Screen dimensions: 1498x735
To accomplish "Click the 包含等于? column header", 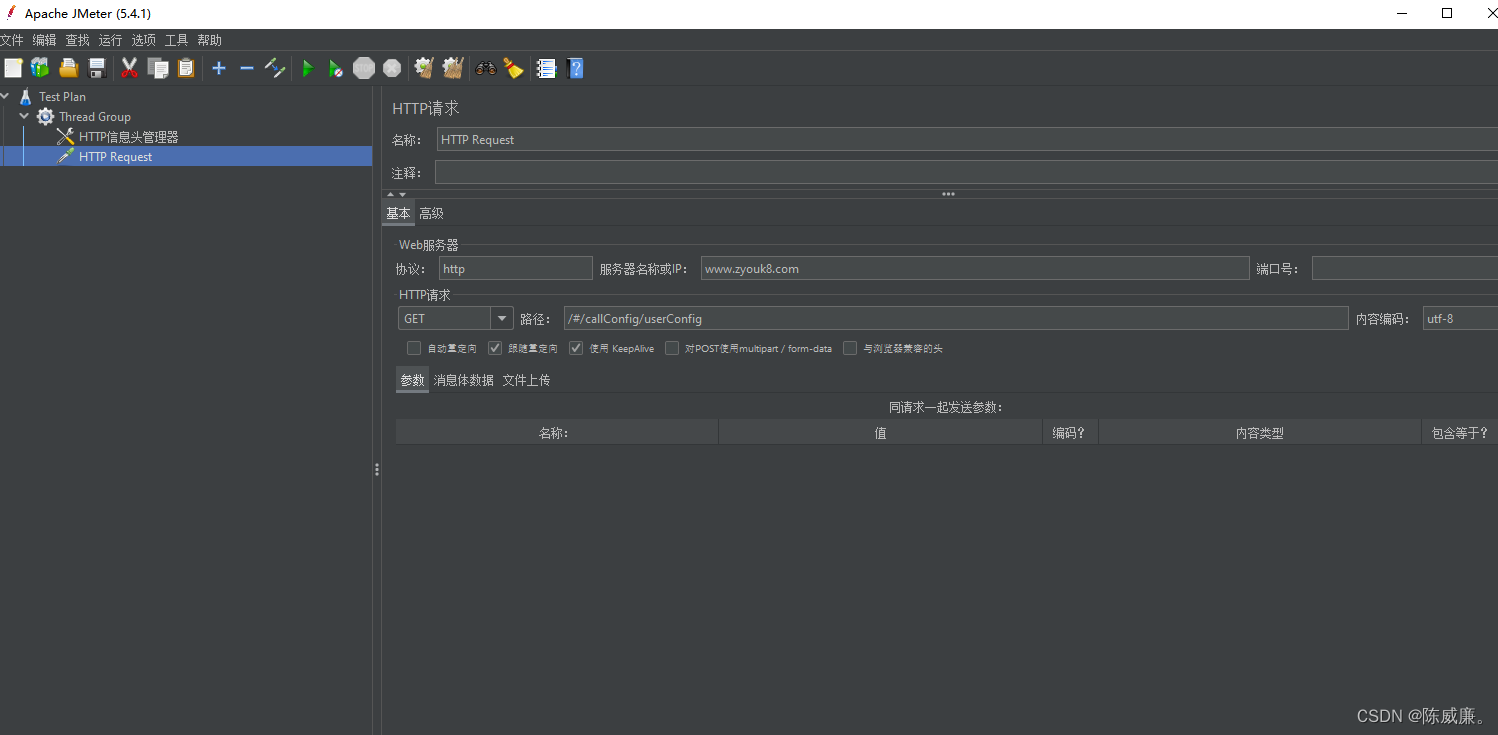I will [1459, 433].
